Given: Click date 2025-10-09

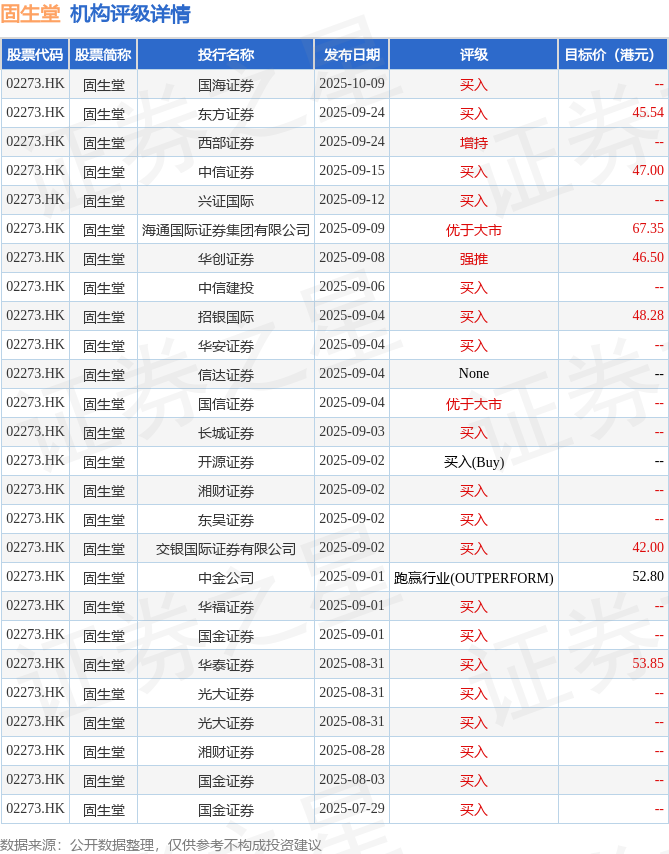Looking at the screenshot, I should tap(352, 83).
